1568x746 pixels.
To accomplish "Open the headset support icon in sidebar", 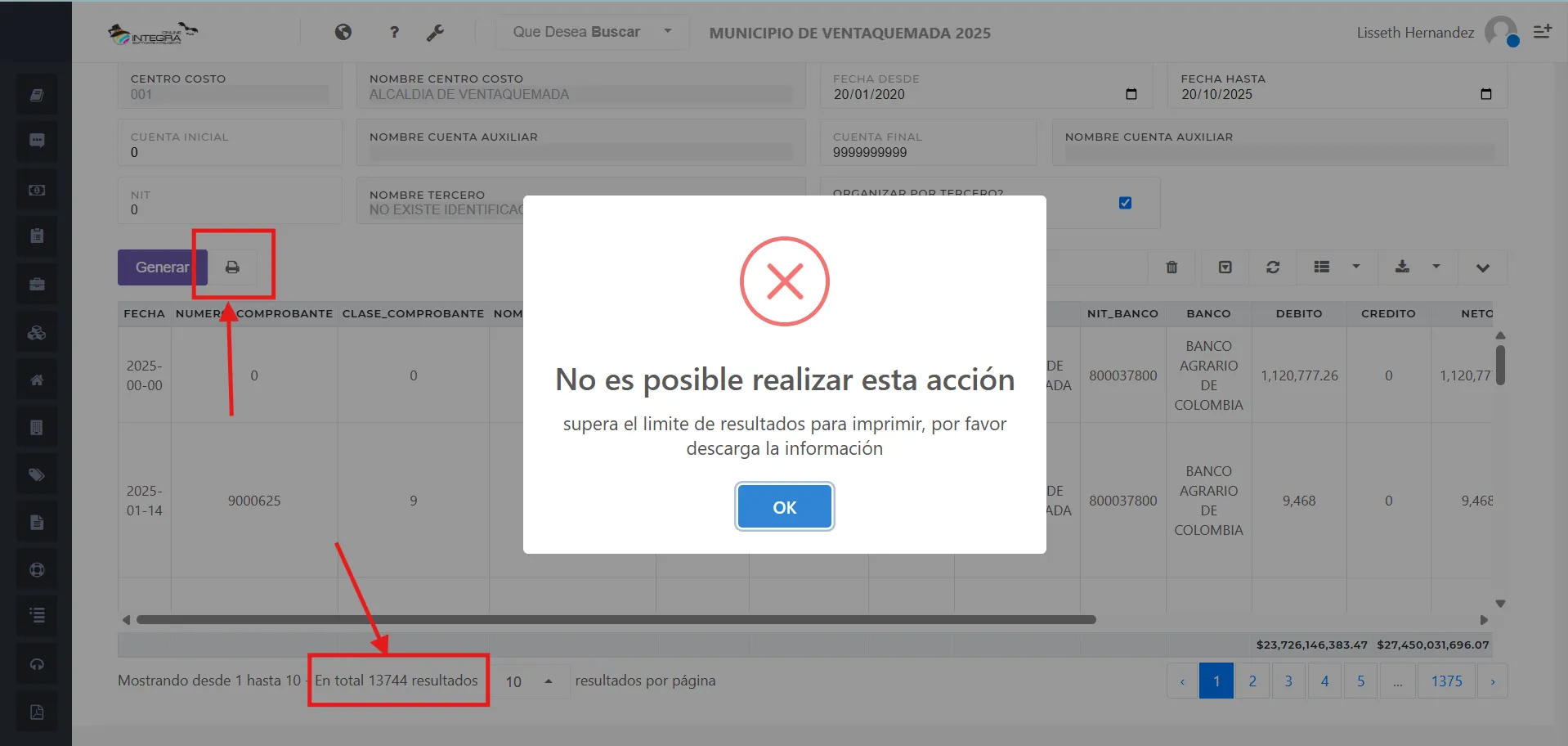I will pos(36,663).
